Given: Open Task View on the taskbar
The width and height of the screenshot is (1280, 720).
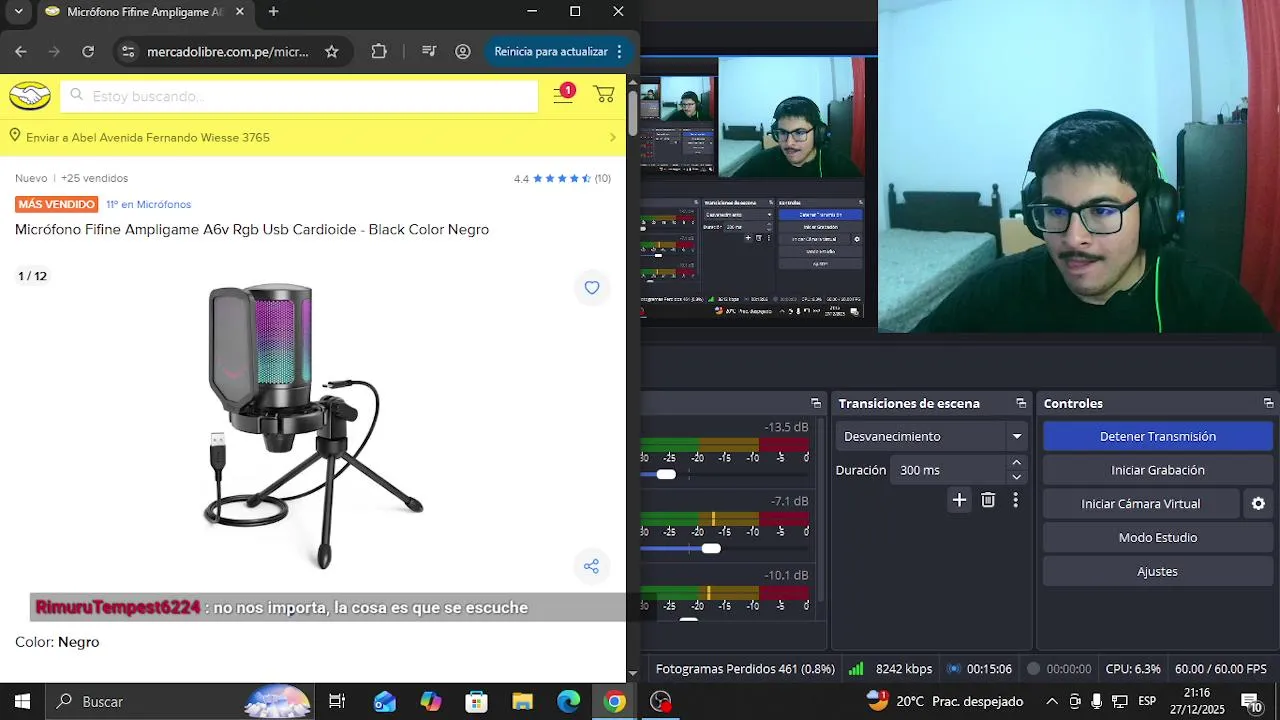Looking at the screenshot, I should point(337,701).
